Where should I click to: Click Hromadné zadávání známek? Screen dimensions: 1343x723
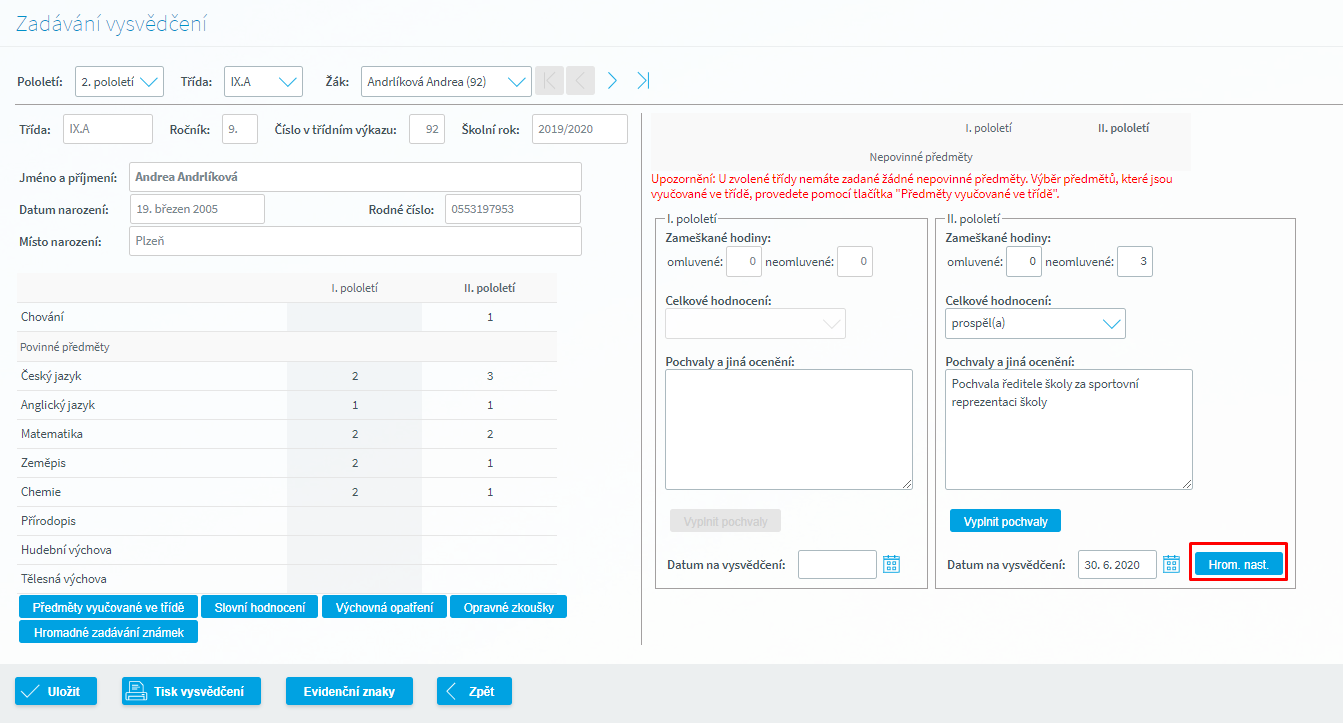tap(108, 632)
